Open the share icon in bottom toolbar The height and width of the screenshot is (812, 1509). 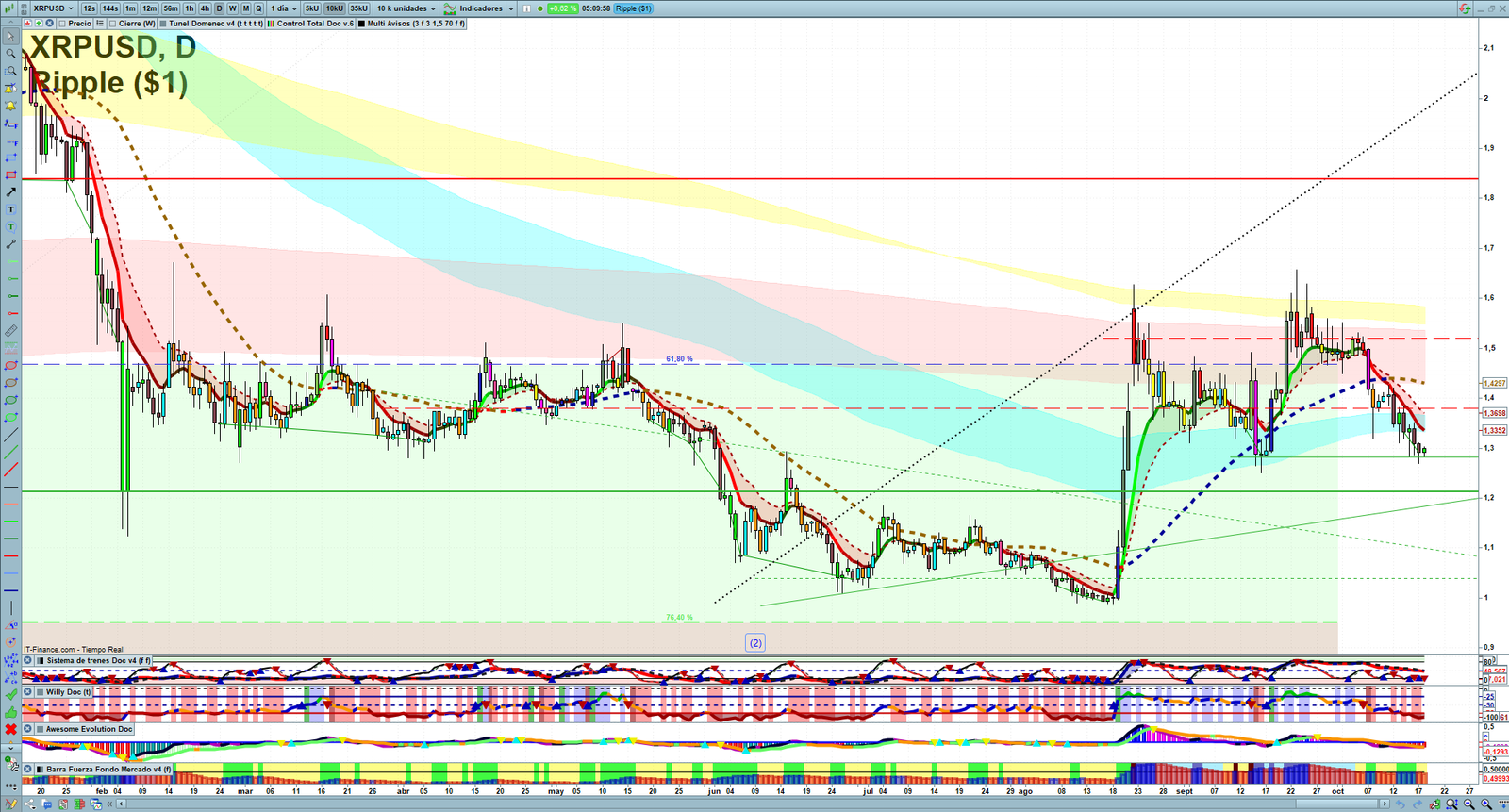pos(29,804)
